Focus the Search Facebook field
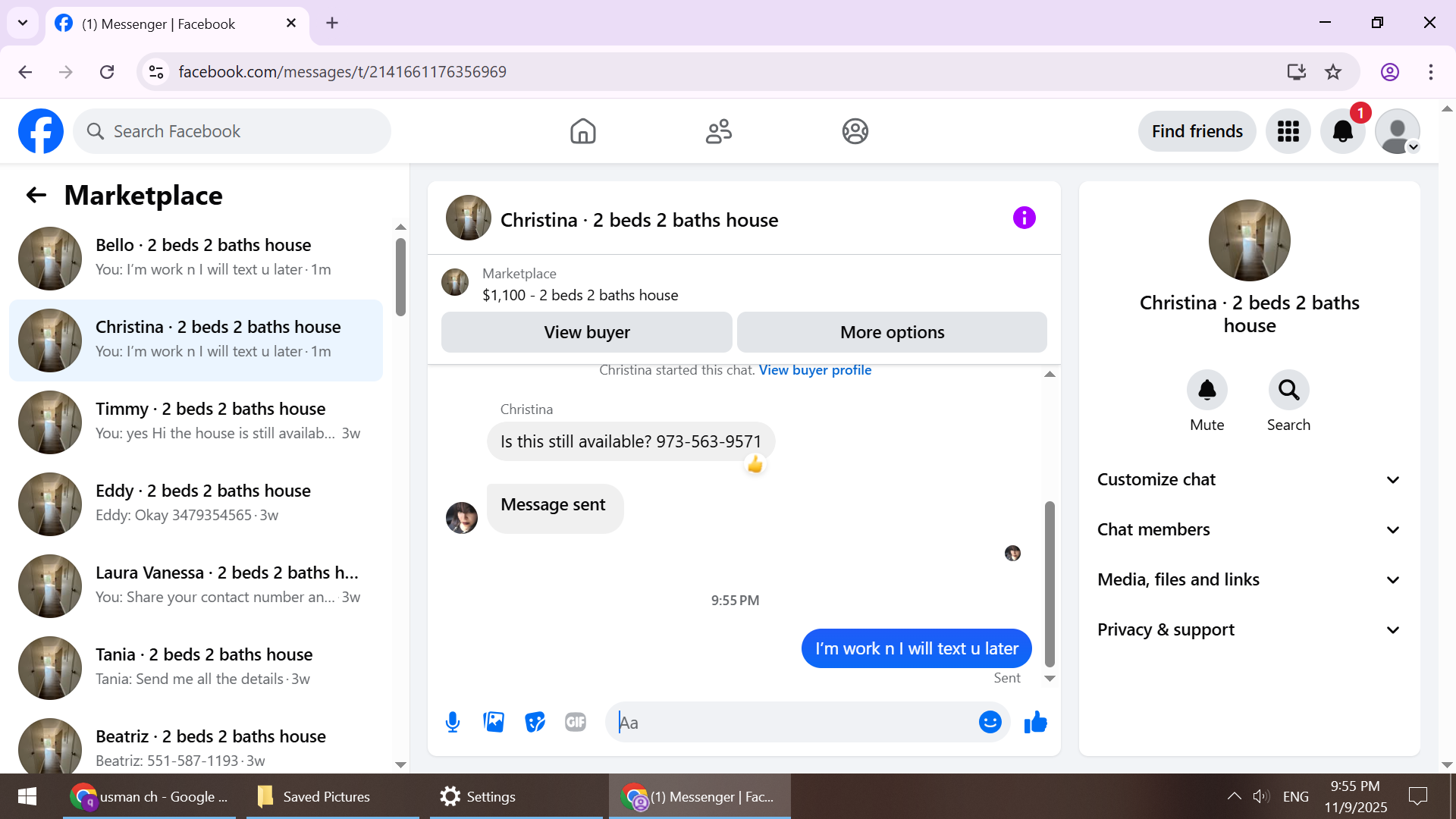The image size is (1456, 819). pos(232,131)
